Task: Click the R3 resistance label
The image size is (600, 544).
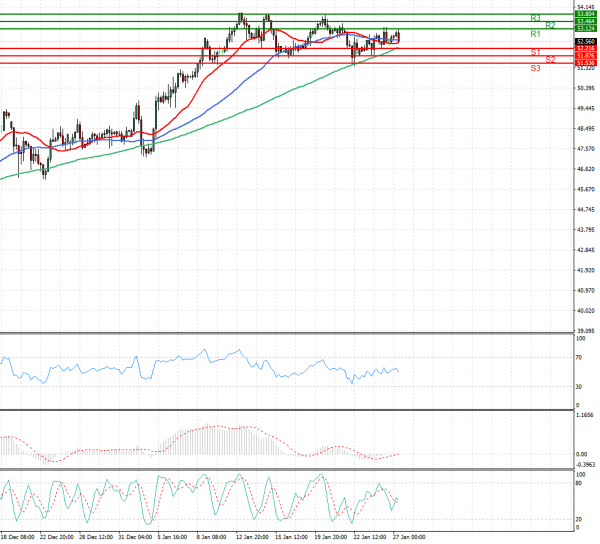Action: pos(535,18)
